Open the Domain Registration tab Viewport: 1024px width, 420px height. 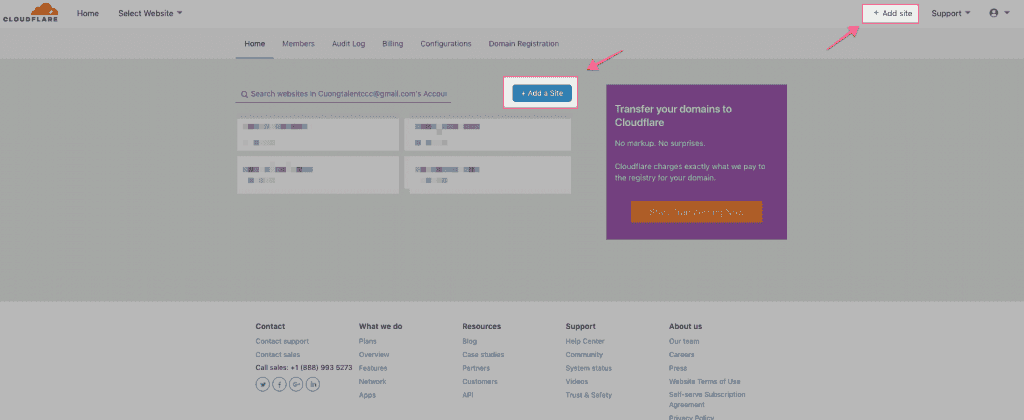[524, 44]
